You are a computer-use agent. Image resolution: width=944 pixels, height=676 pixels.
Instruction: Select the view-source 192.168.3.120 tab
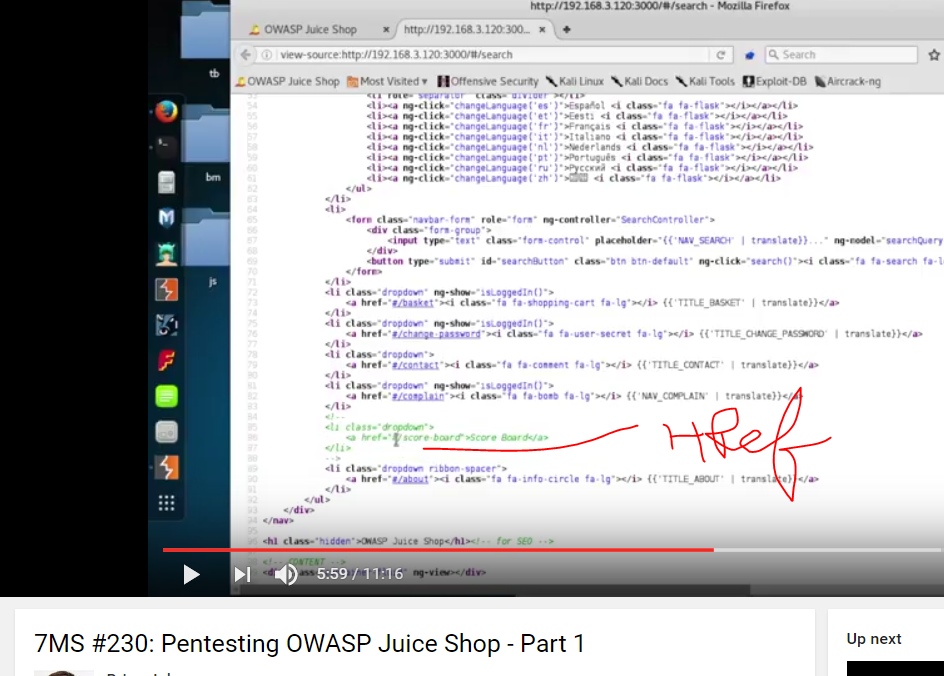point(467,29)
